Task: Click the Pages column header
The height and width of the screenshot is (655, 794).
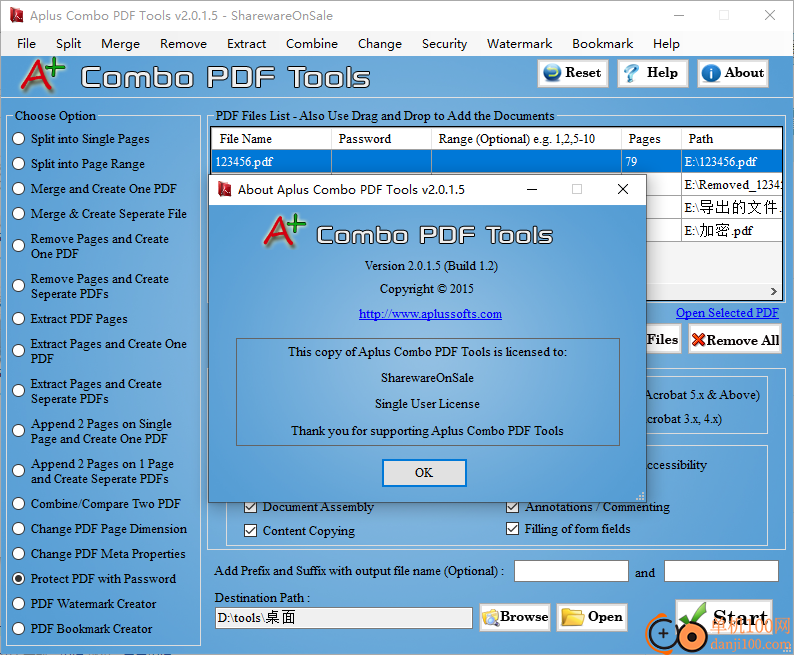Action: click(651, 139)
